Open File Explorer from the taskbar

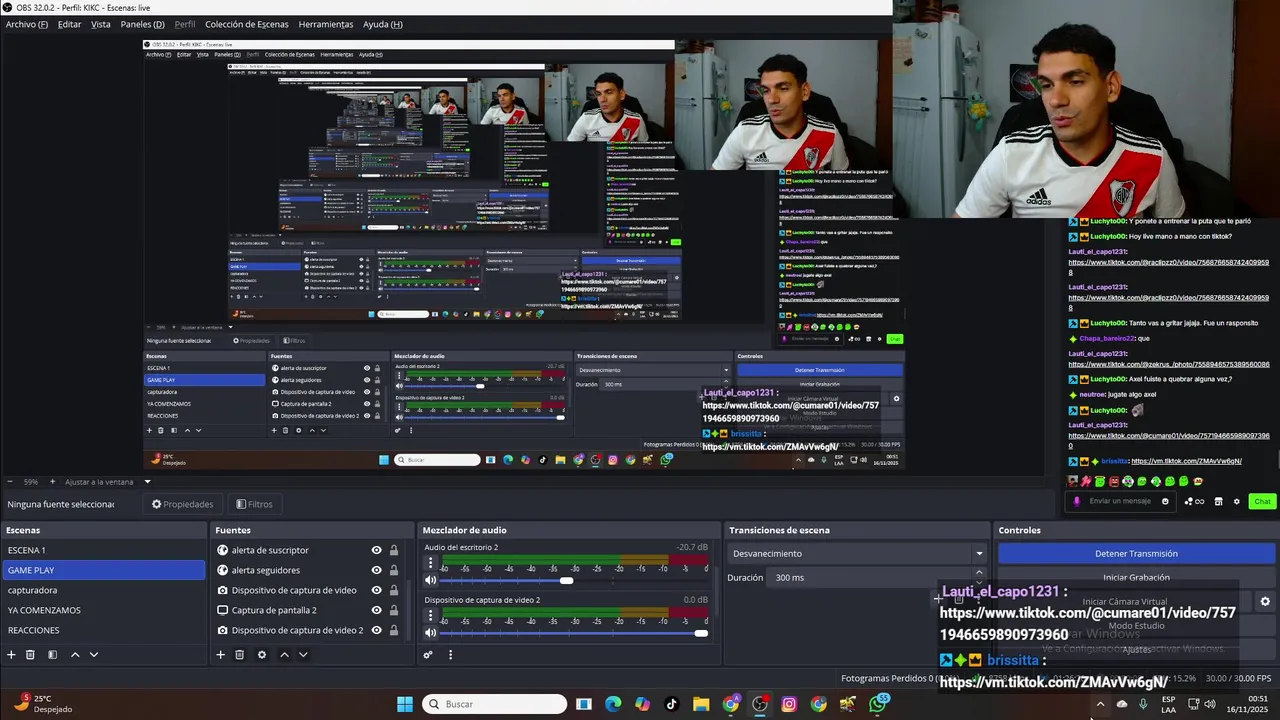[701, 704]
